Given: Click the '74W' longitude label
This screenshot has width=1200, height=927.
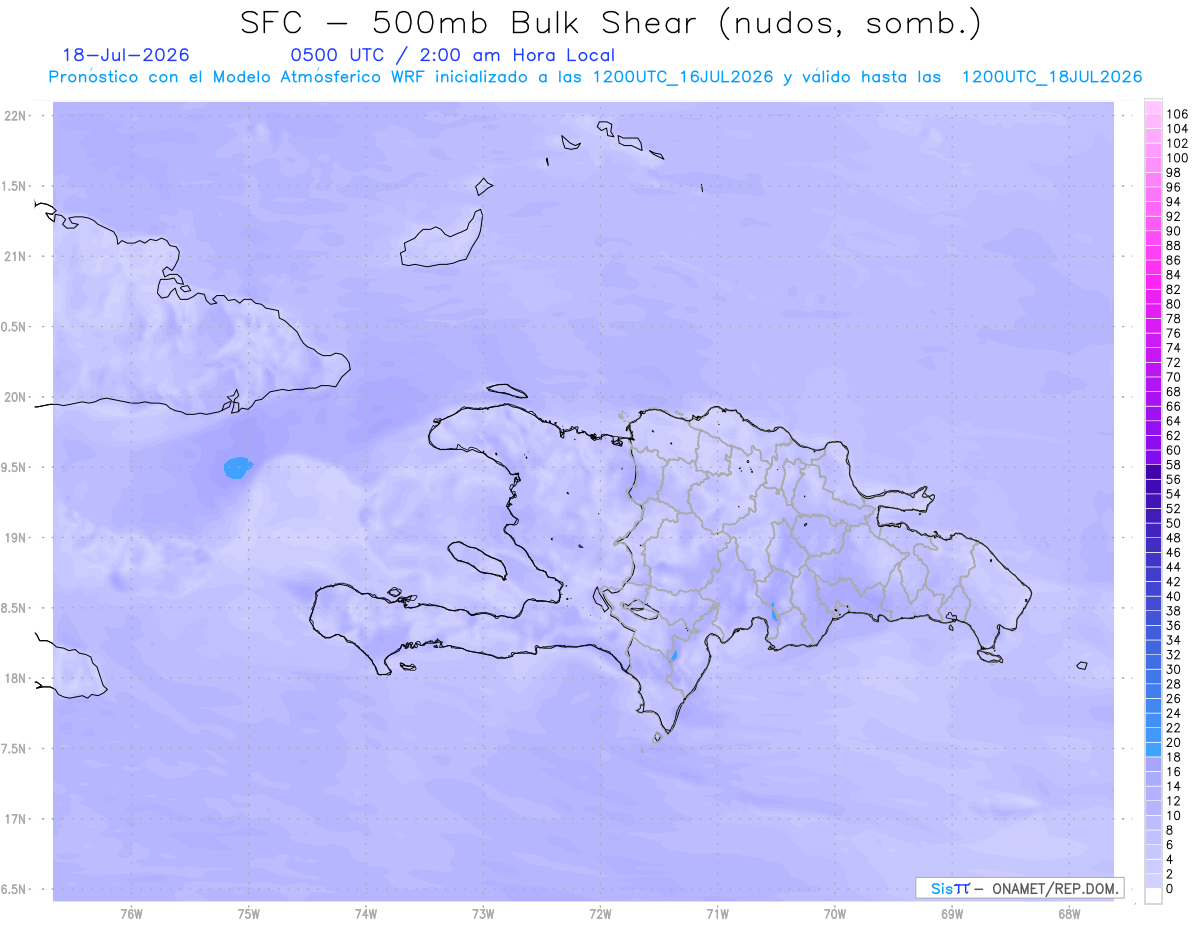Looking at the screenshot, I should pyautogui.click(x=366, y=914).
